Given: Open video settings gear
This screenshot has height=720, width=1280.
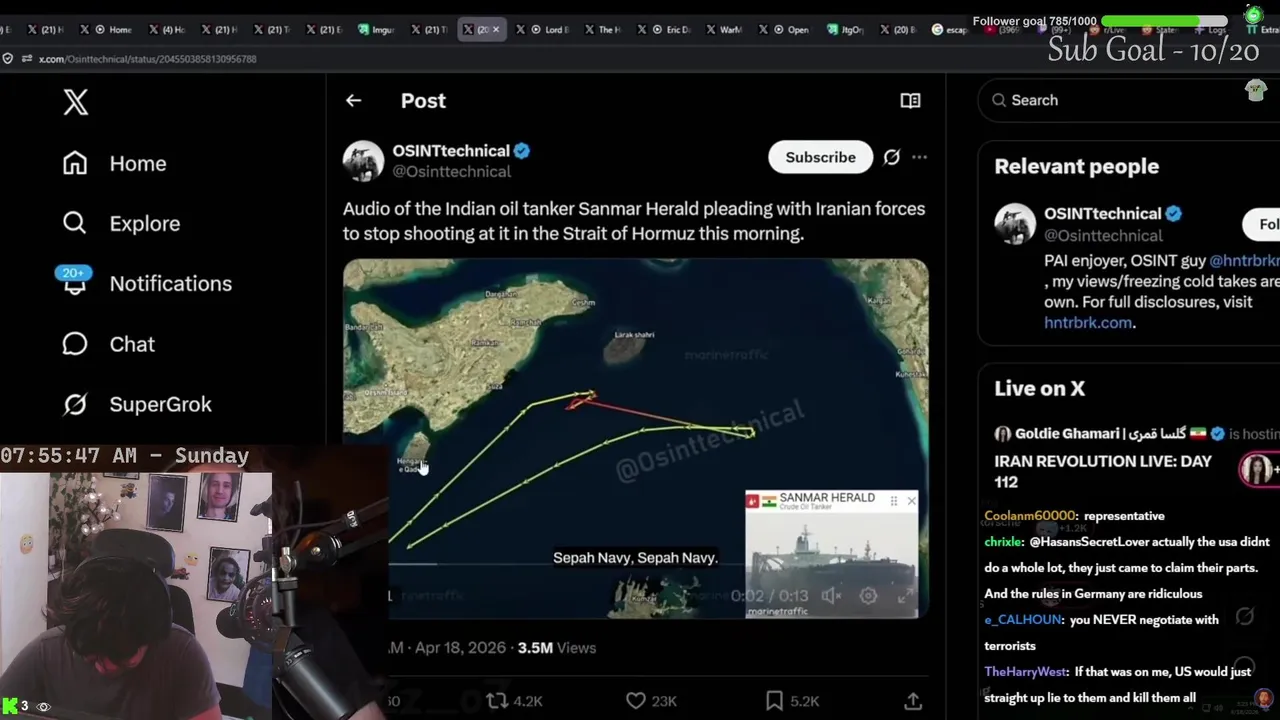Looking at the screenshot, I should pos(868,596).
